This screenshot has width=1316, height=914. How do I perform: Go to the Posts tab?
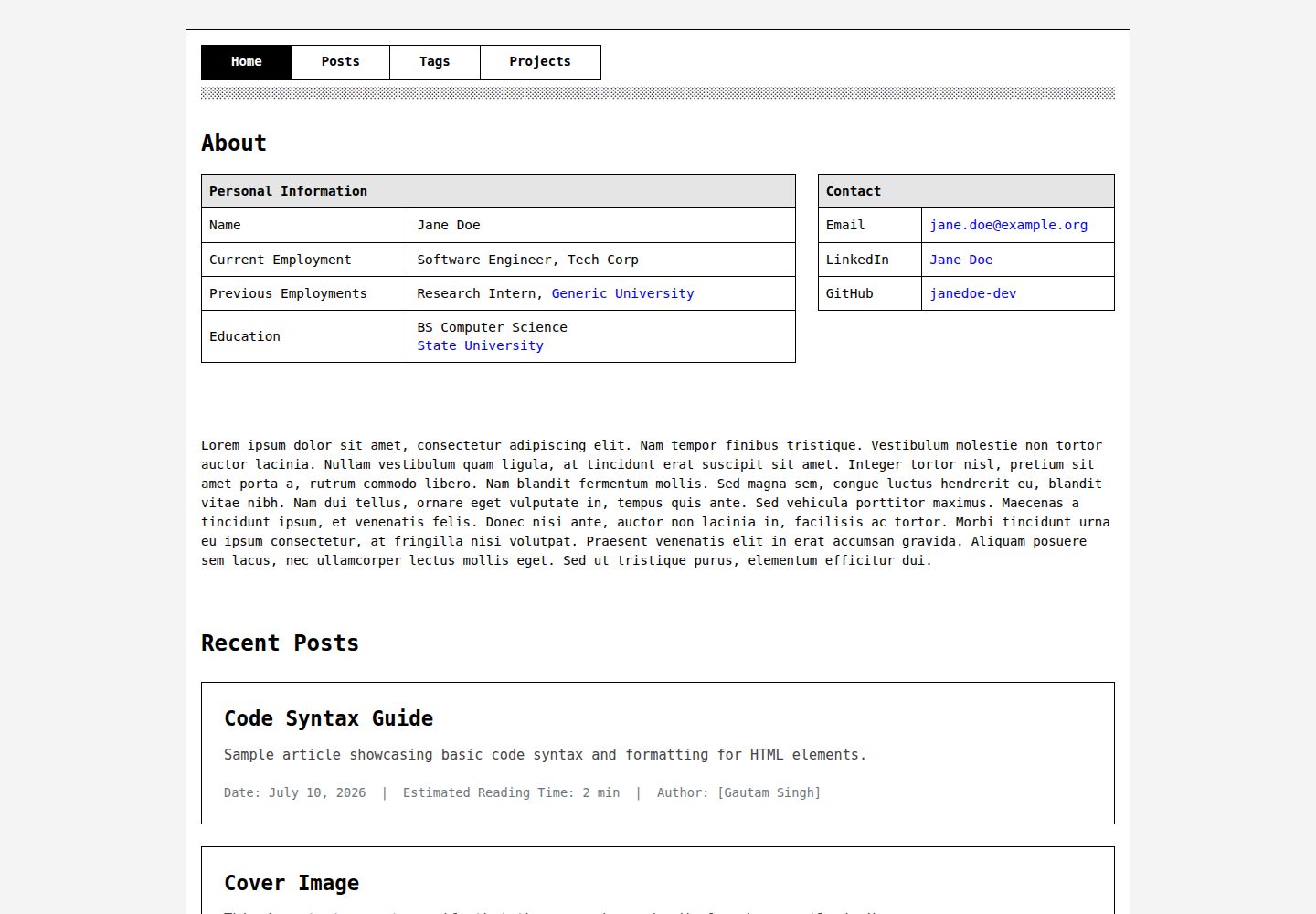click(x=341, y=62)
